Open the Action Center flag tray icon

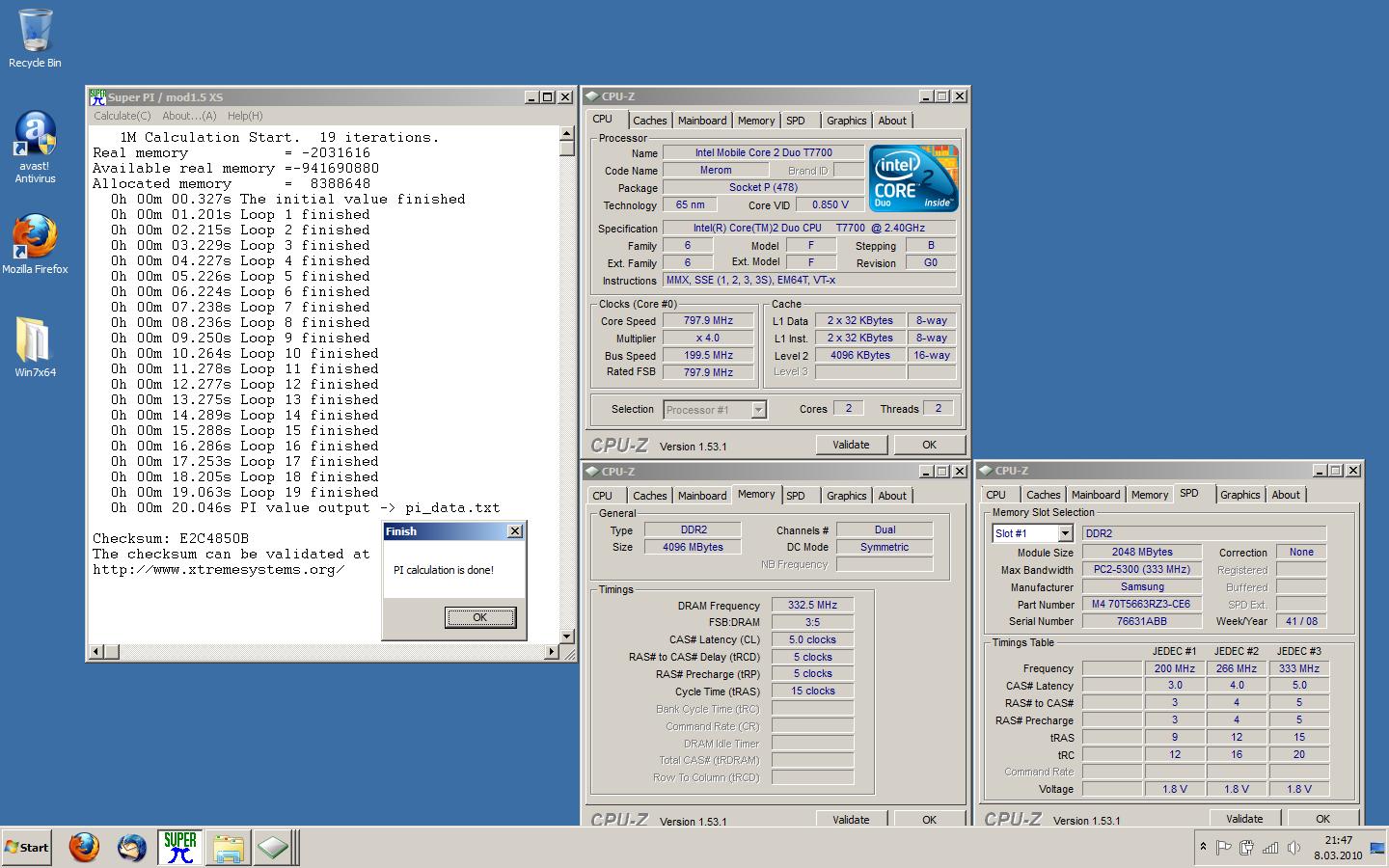click(x=1223, y=848)
